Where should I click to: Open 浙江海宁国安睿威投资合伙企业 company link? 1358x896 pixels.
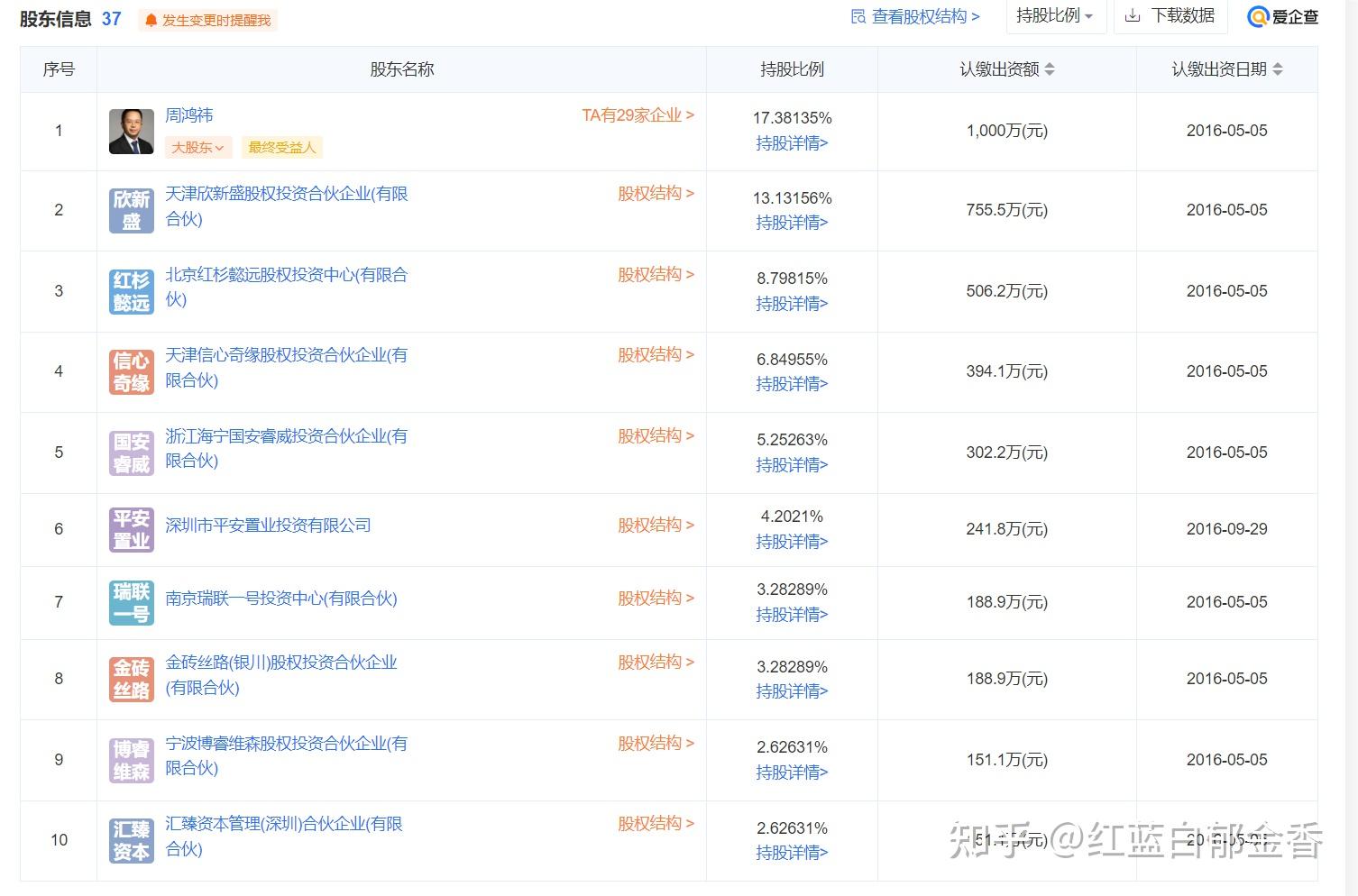point(287,448)
